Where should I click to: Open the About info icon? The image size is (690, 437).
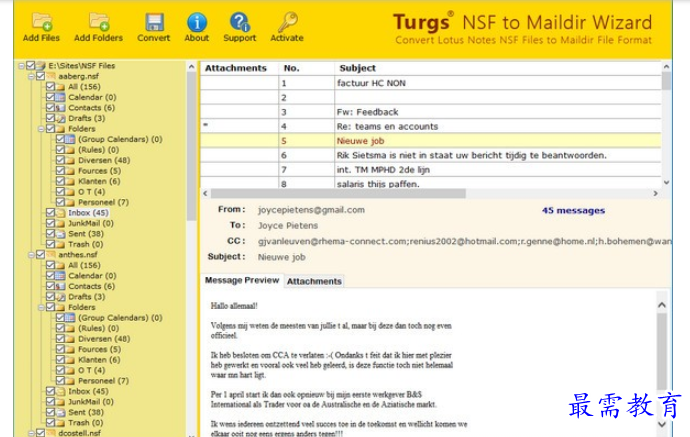197,22
